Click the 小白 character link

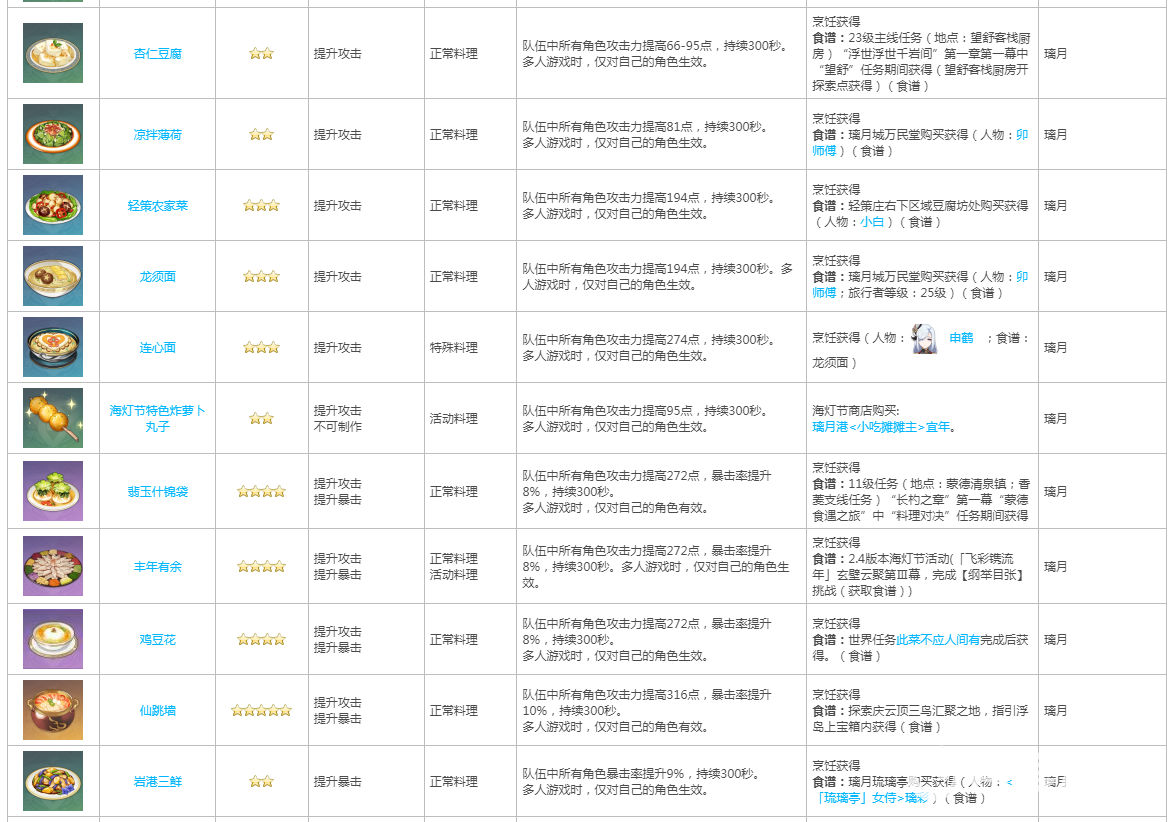coord(871,222)
